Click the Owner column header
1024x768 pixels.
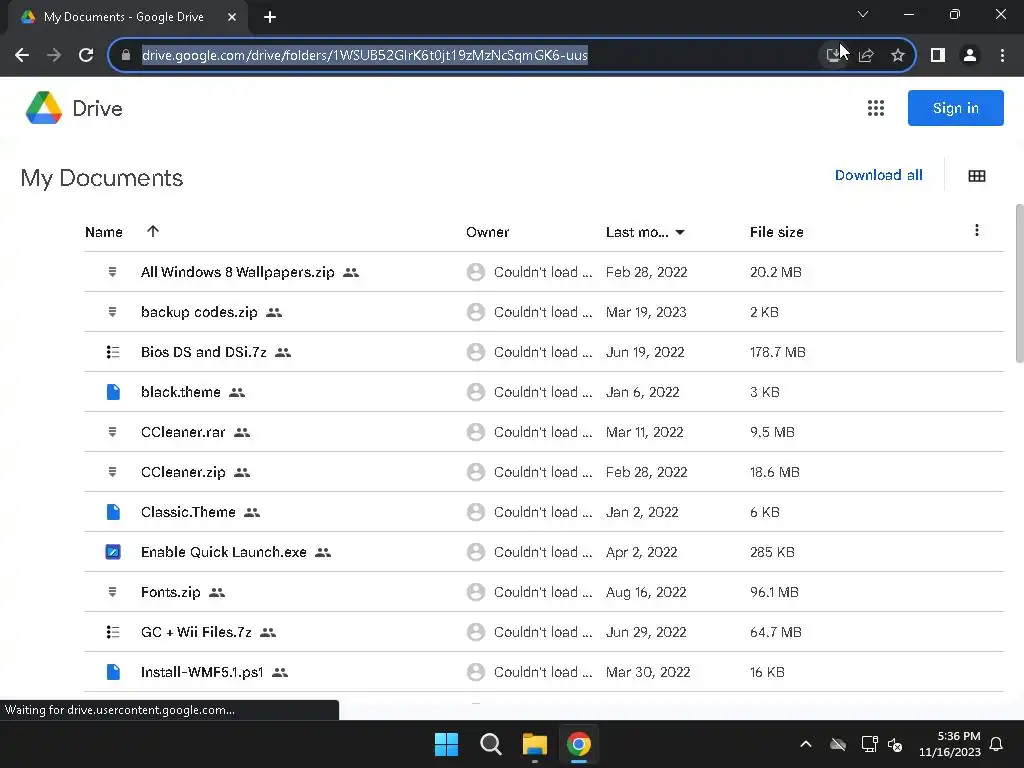(487, 232)
